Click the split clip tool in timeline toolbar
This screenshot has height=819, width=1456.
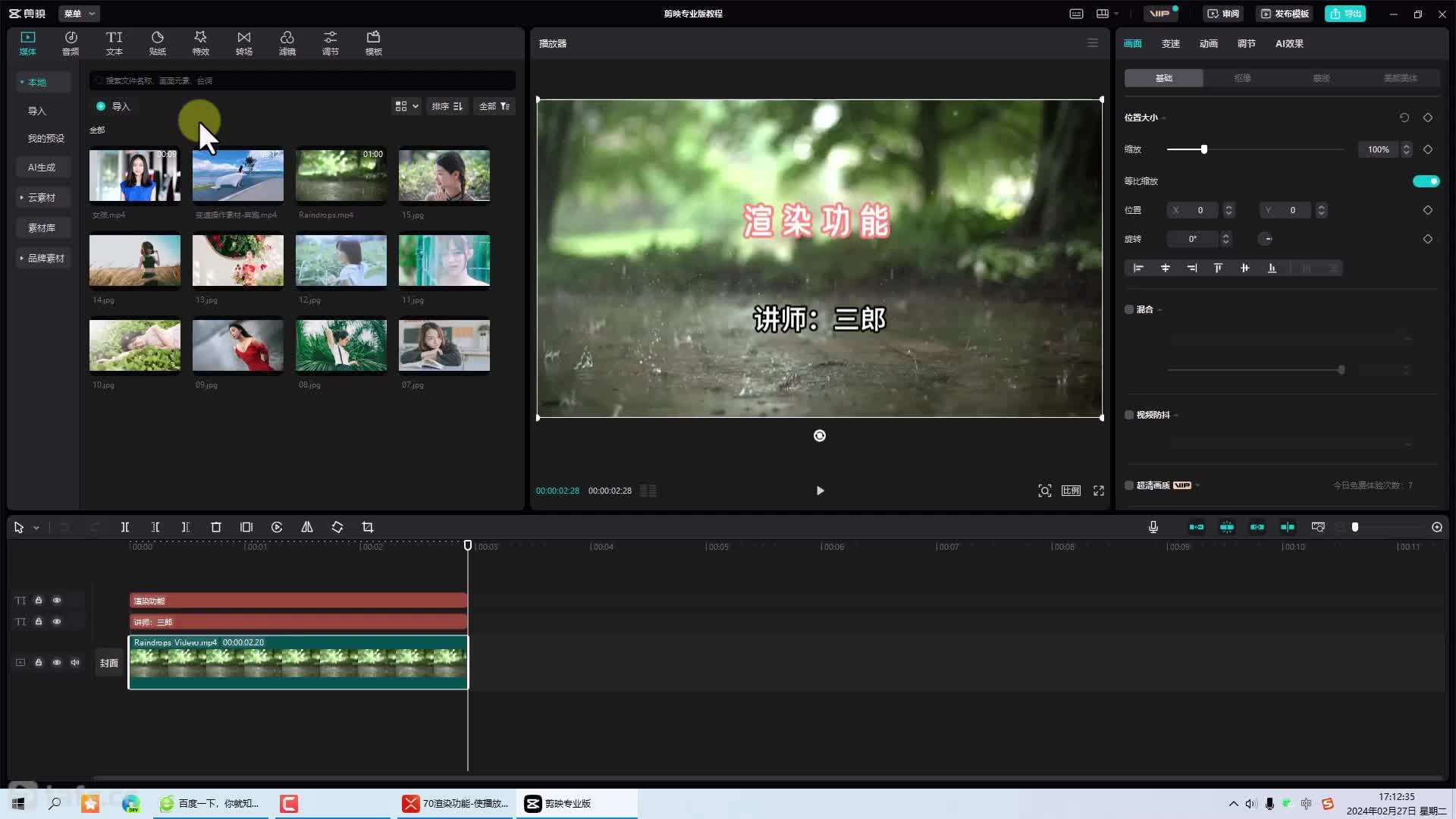point(125,527)
